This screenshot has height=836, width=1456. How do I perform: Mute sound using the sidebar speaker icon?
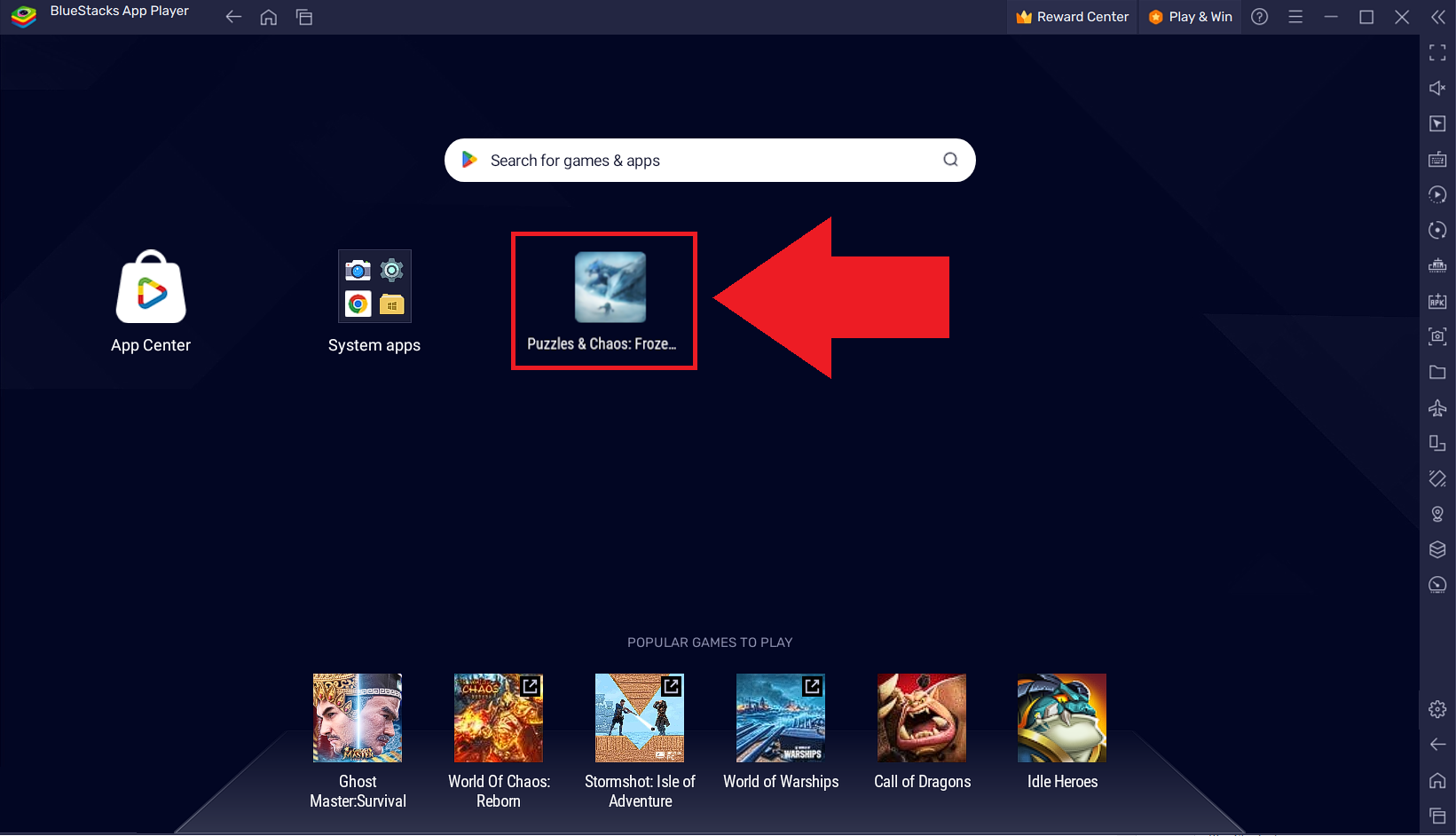tap(1437, 88)
